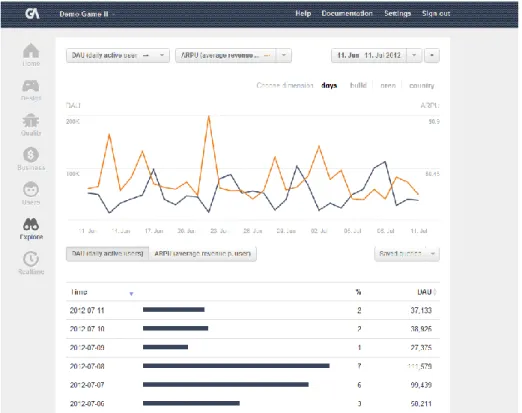Open the Realtime clock sidebar icon

click(31, 263)
